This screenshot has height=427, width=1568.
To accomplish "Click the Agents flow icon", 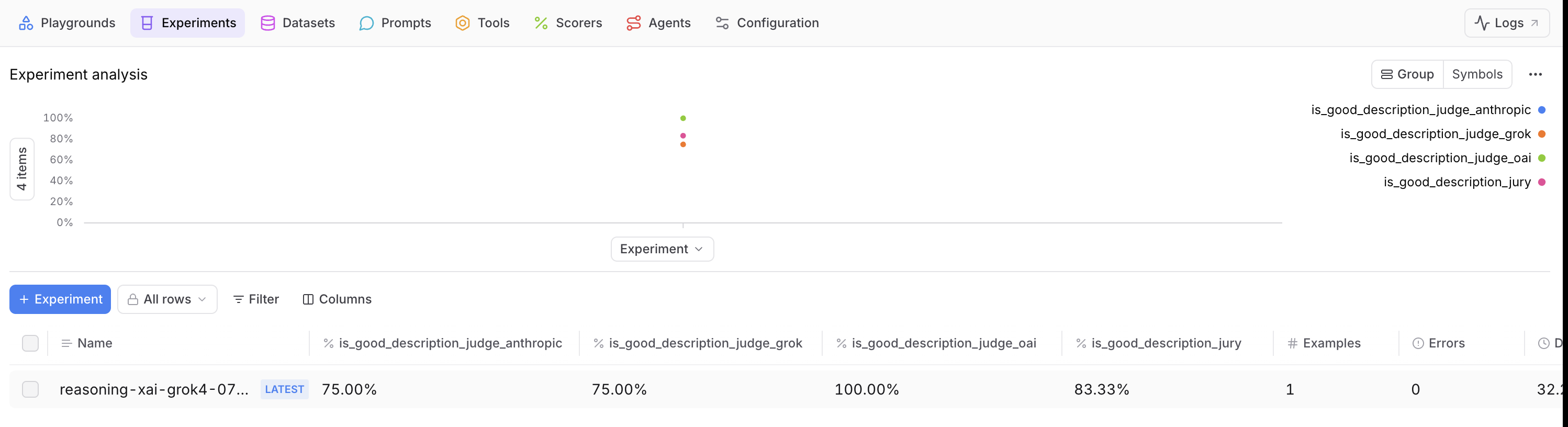I will tap(634, 23).
